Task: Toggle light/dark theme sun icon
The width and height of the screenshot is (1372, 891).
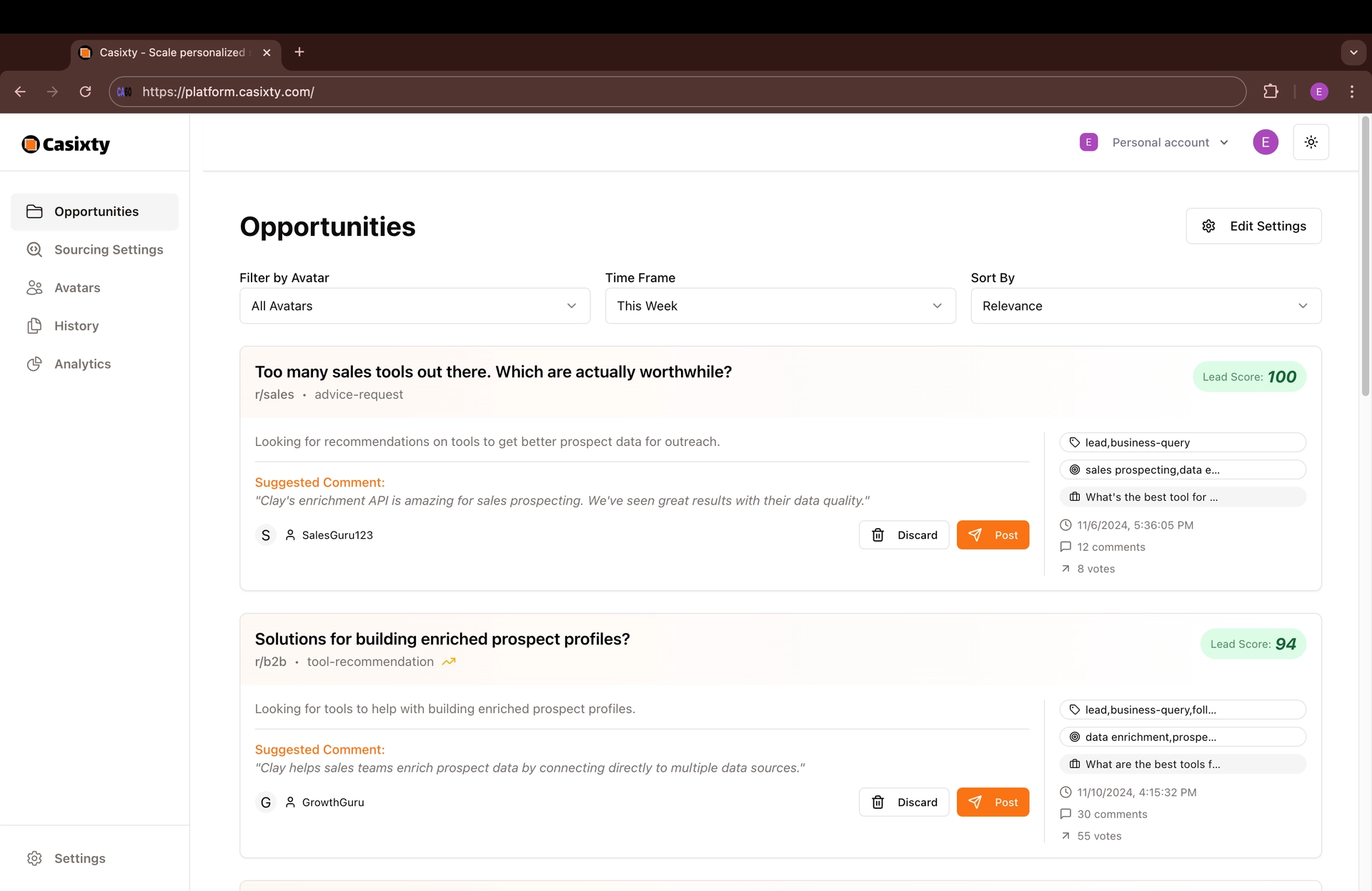Action: [x=1311, y=142]
